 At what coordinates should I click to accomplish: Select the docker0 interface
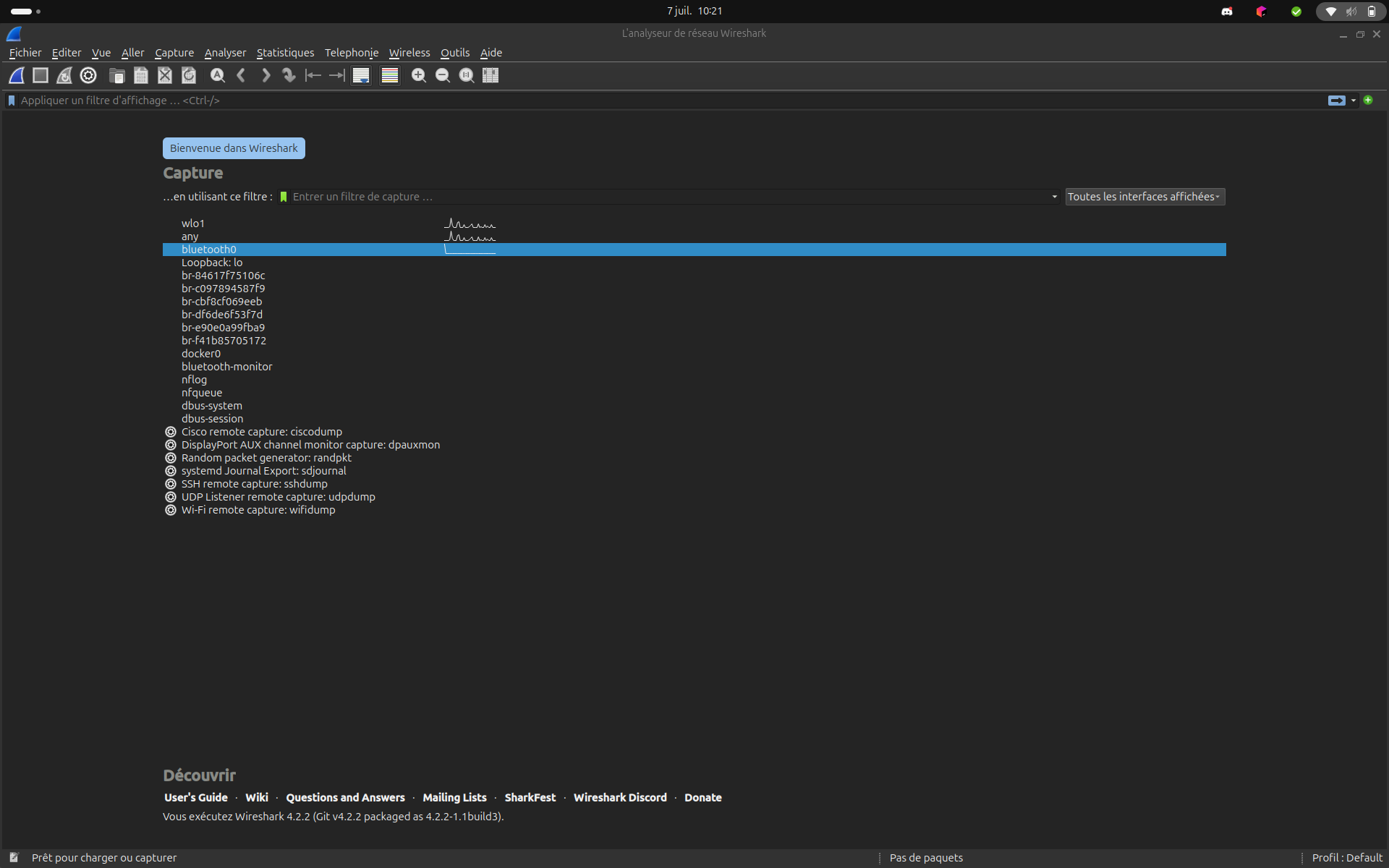click(x=694, y=354)
